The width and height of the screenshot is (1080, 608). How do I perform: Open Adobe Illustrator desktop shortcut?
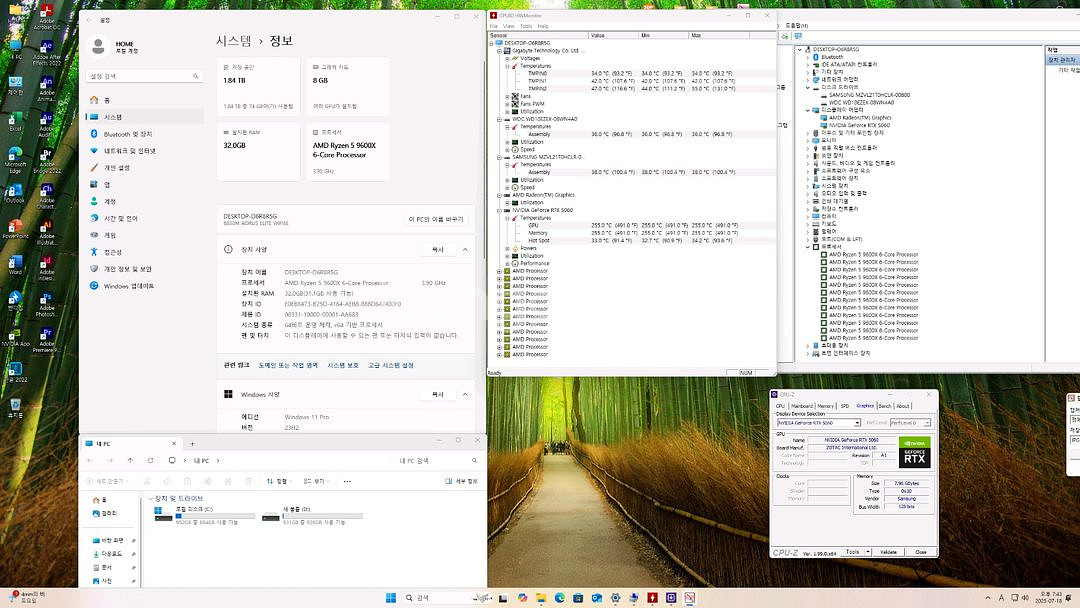[x=46, y=232]
